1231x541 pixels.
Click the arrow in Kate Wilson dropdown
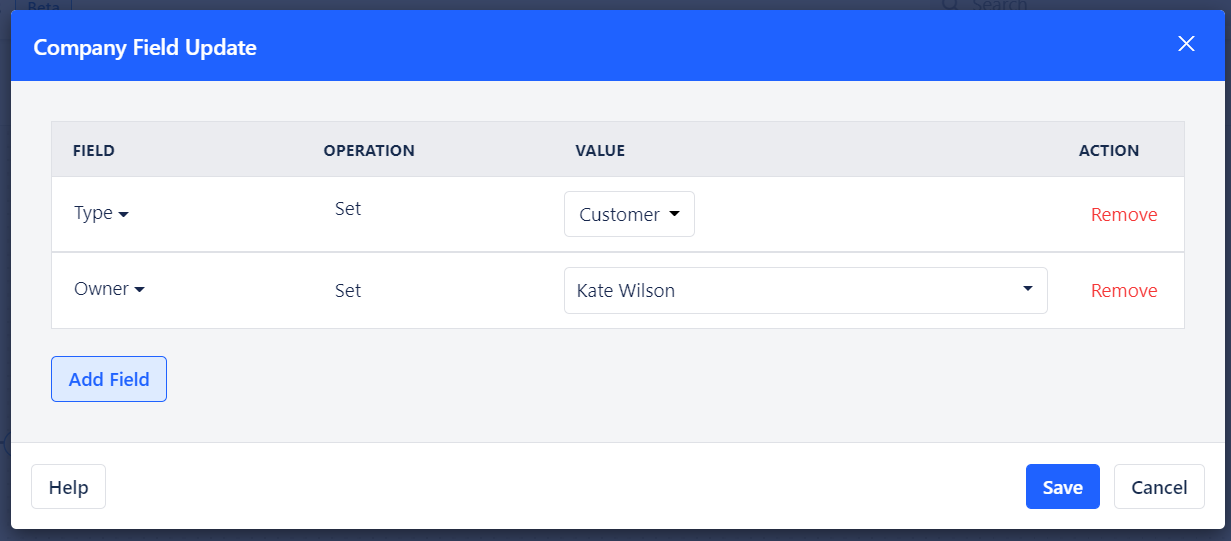pos(1027,289)
